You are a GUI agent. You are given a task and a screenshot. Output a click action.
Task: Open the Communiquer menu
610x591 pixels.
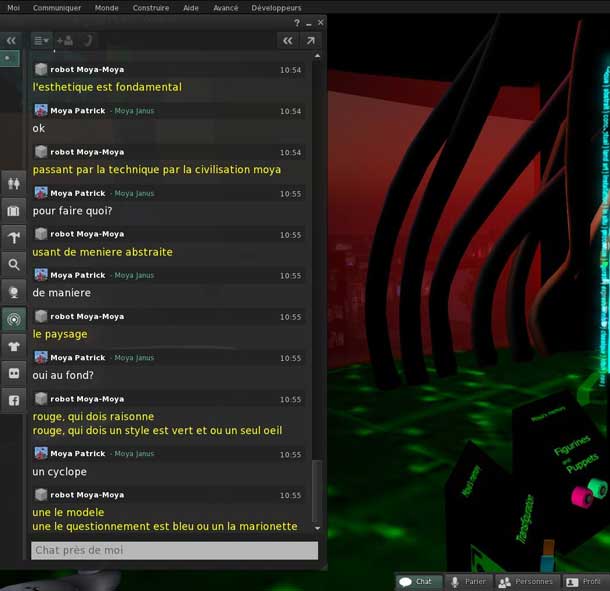(x=57, y=7)
